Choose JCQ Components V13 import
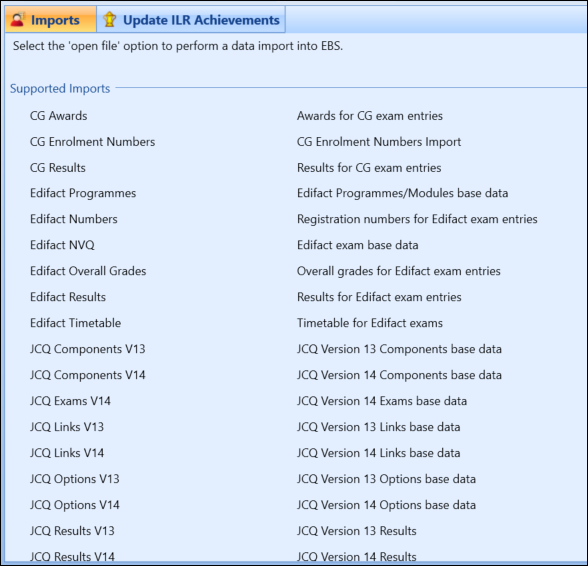This screenshot has width=588, height=566. [x=87, y=349]
